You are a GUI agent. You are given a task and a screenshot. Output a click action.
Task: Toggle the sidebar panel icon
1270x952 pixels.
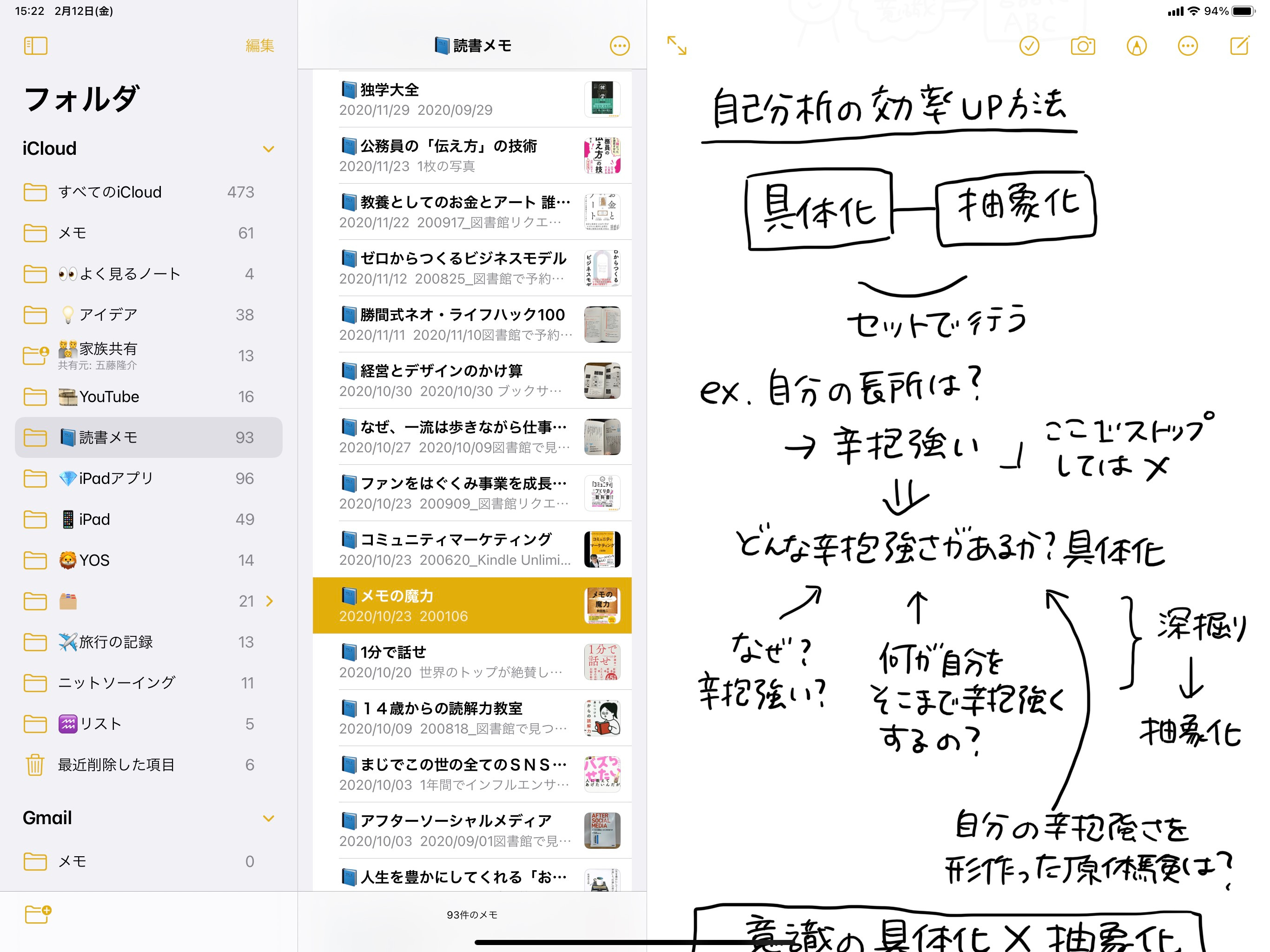[x=36, y=46]
